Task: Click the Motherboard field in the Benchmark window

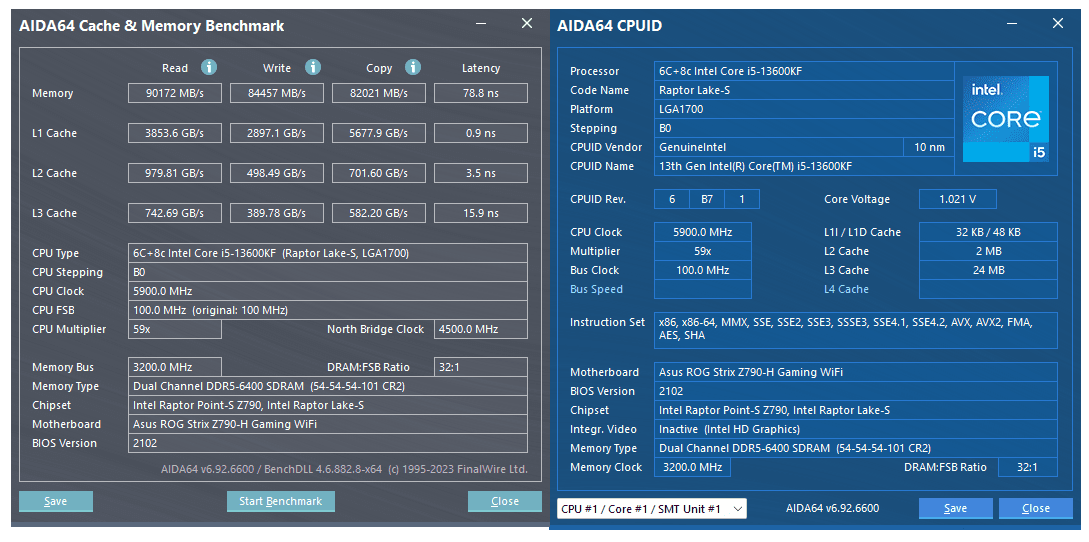Action: (328, 424)
